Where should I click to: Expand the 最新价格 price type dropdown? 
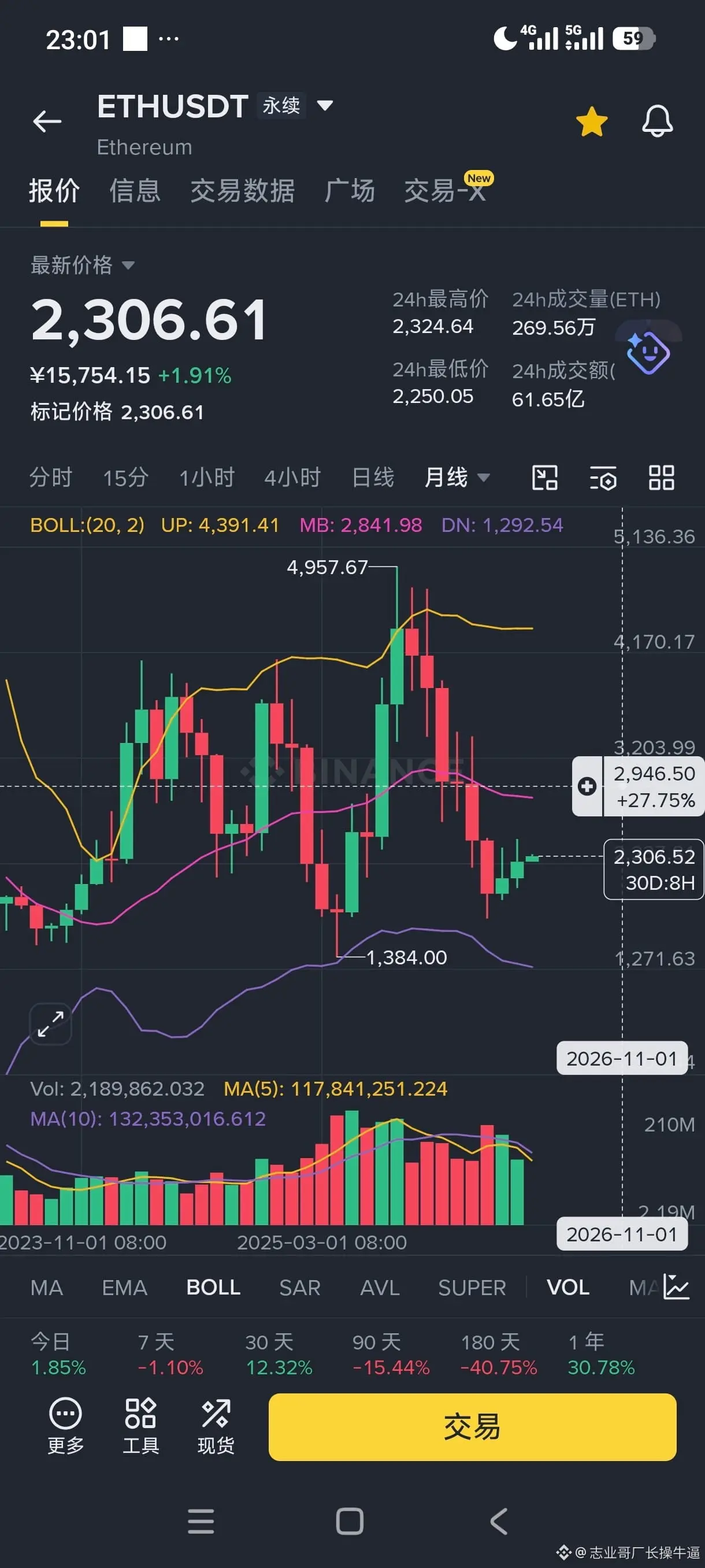128,265
